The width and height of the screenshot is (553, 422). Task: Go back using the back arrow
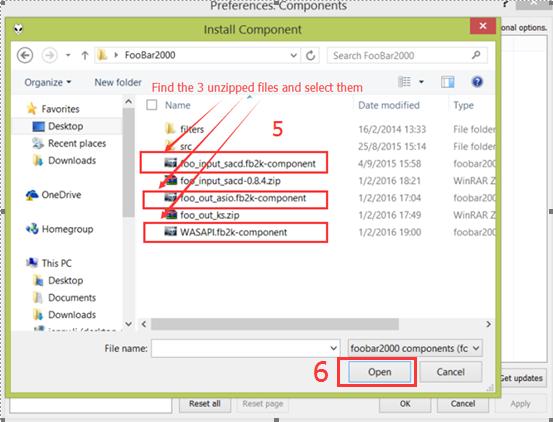(25, 55)
